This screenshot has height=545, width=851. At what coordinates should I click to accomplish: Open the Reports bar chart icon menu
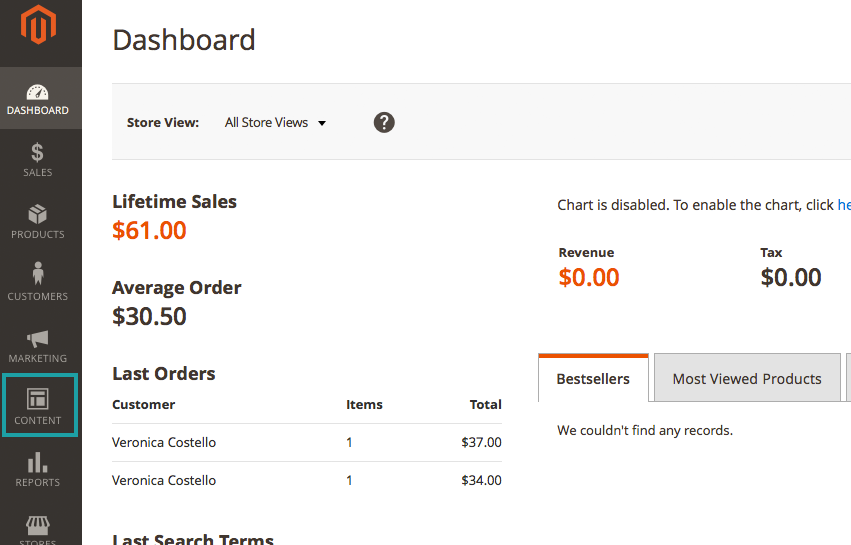pos(38,469)
